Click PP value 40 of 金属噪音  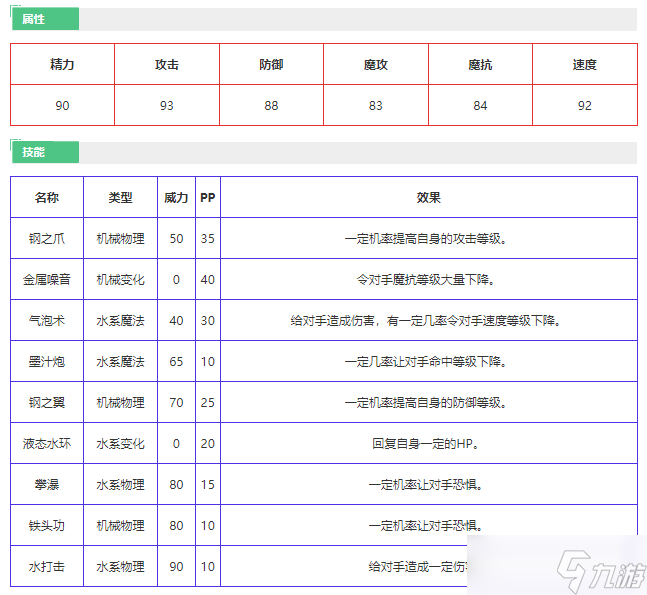pos(208,279)
